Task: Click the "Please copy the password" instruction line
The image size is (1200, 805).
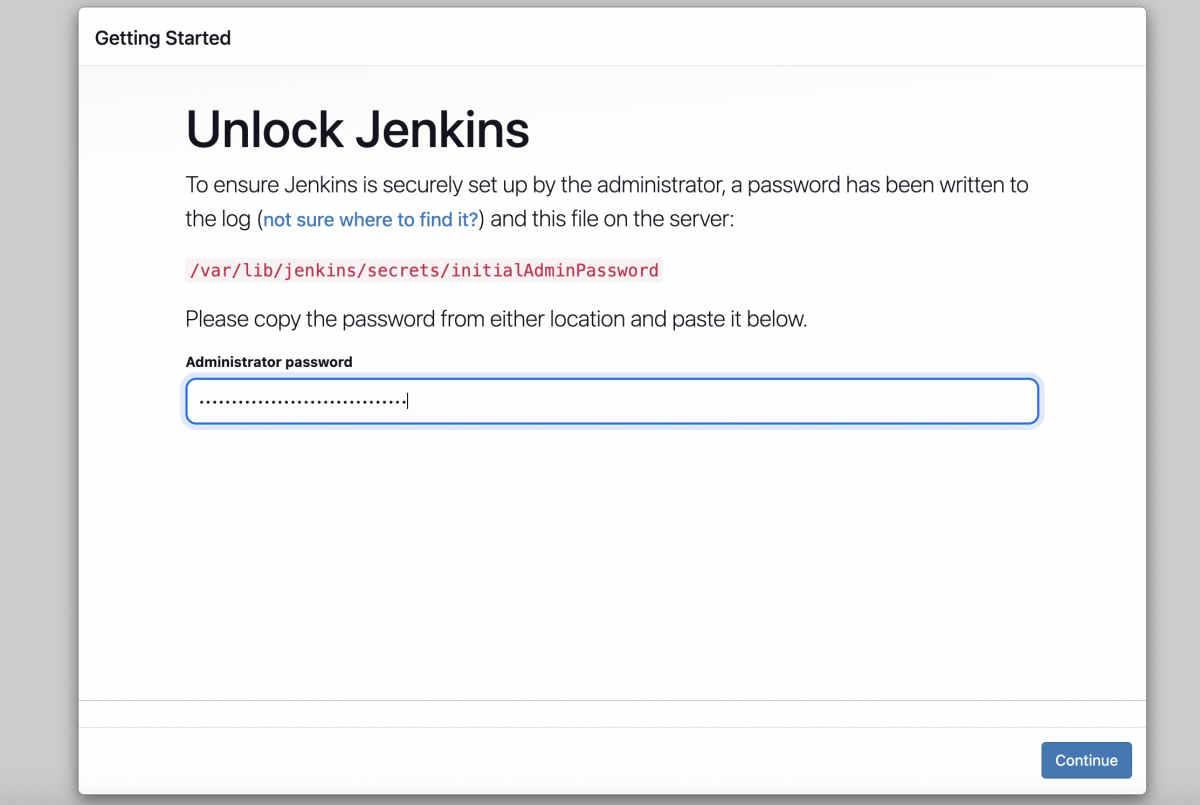Action: tap(496, 320)
